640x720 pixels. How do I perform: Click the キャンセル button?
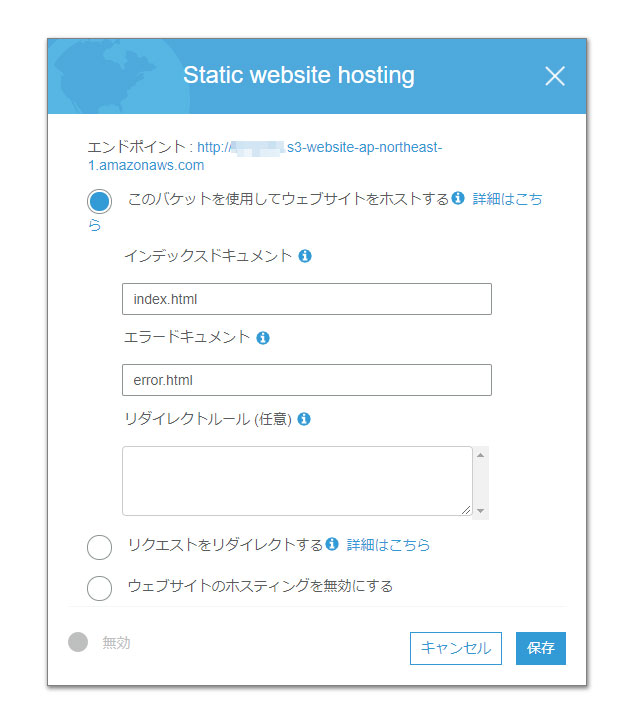[x=455, y=648]
